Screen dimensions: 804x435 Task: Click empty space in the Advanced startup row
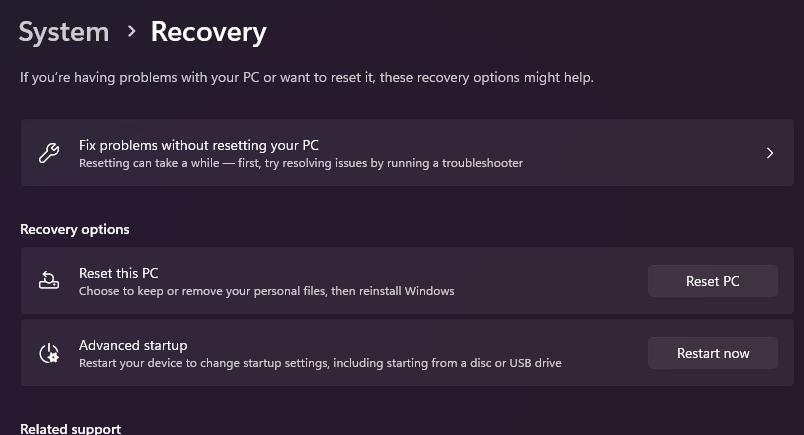pyautogui.click(x=600, y=353)
